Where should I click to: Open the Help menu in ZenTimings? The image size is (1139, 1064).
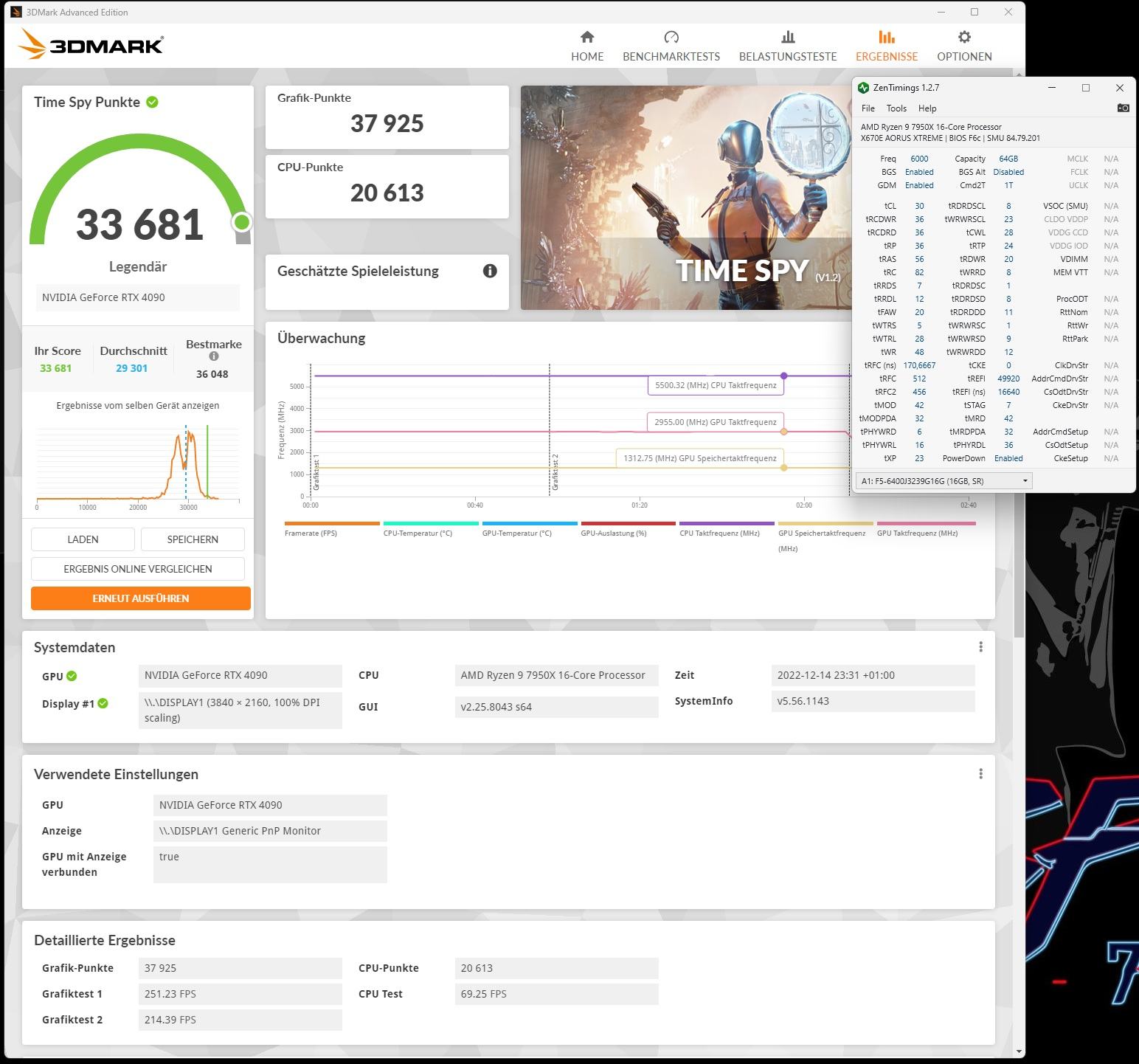pos(927,108)
